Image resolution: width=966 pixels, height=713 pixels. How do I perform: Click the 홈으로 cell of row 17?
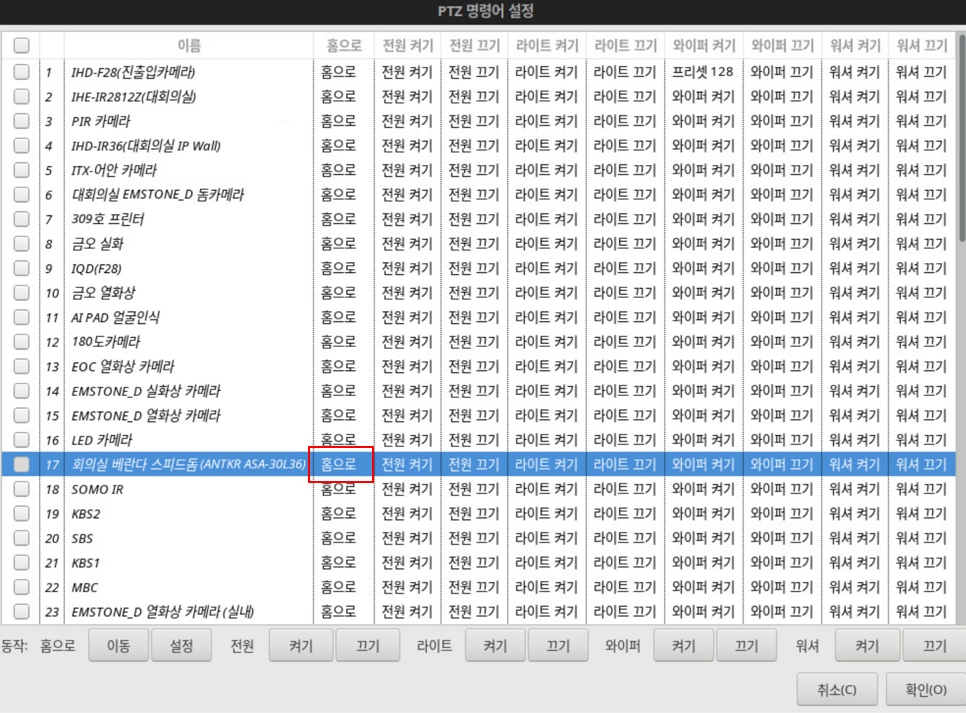coord(340,465)
